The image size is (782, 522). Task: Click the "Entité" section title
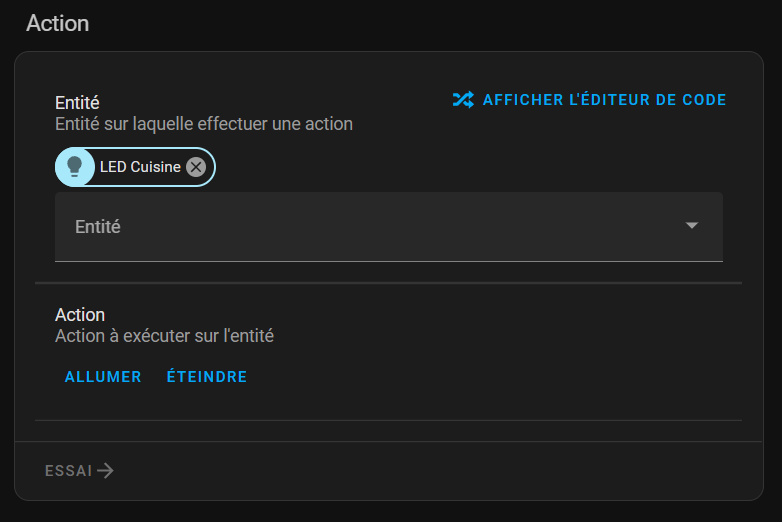click(x=77, y=102)
